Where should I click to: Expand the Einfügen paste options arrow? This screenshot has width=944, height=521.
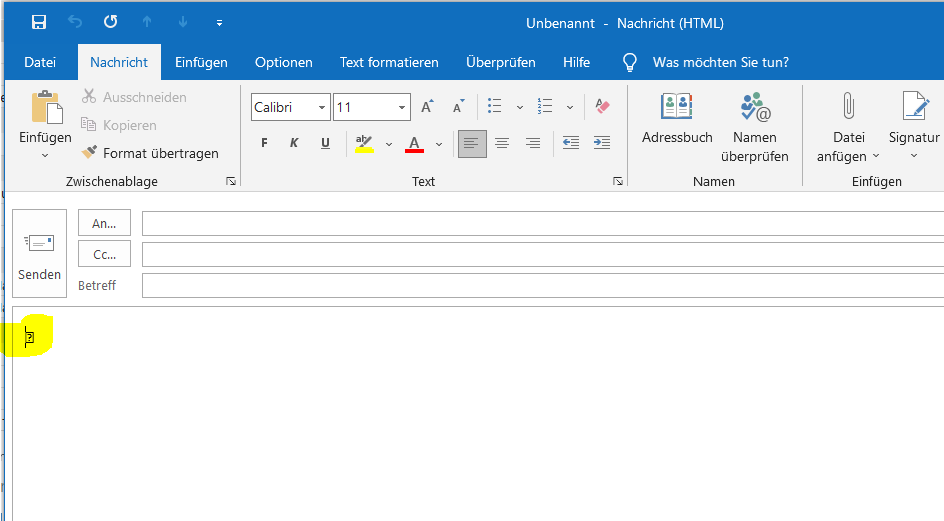[45, 155]
